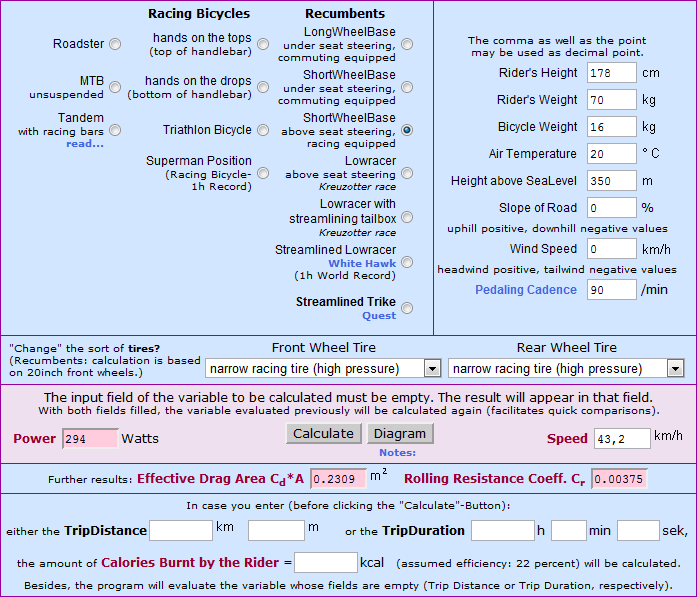This screenshot has height=597, width=697.
Task: Click the TripDistance m field
Action: point(276,530)
